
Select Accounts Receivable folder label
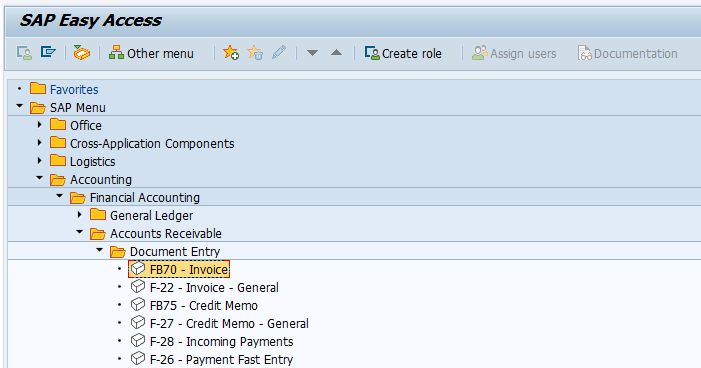click(166, 233)
